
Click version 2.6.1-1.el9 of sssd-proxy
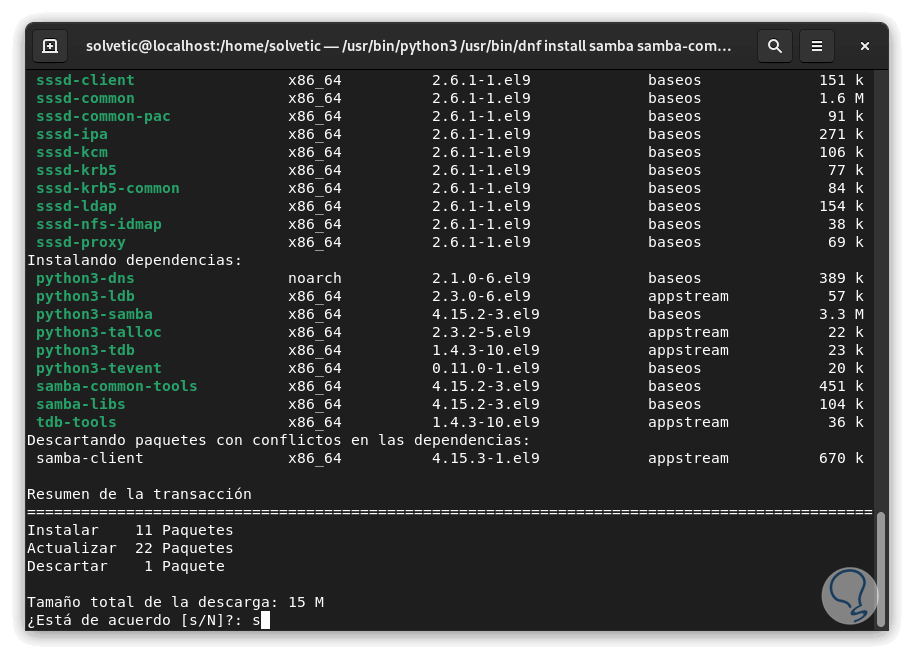pyautogui.click(x=481, y=242)
